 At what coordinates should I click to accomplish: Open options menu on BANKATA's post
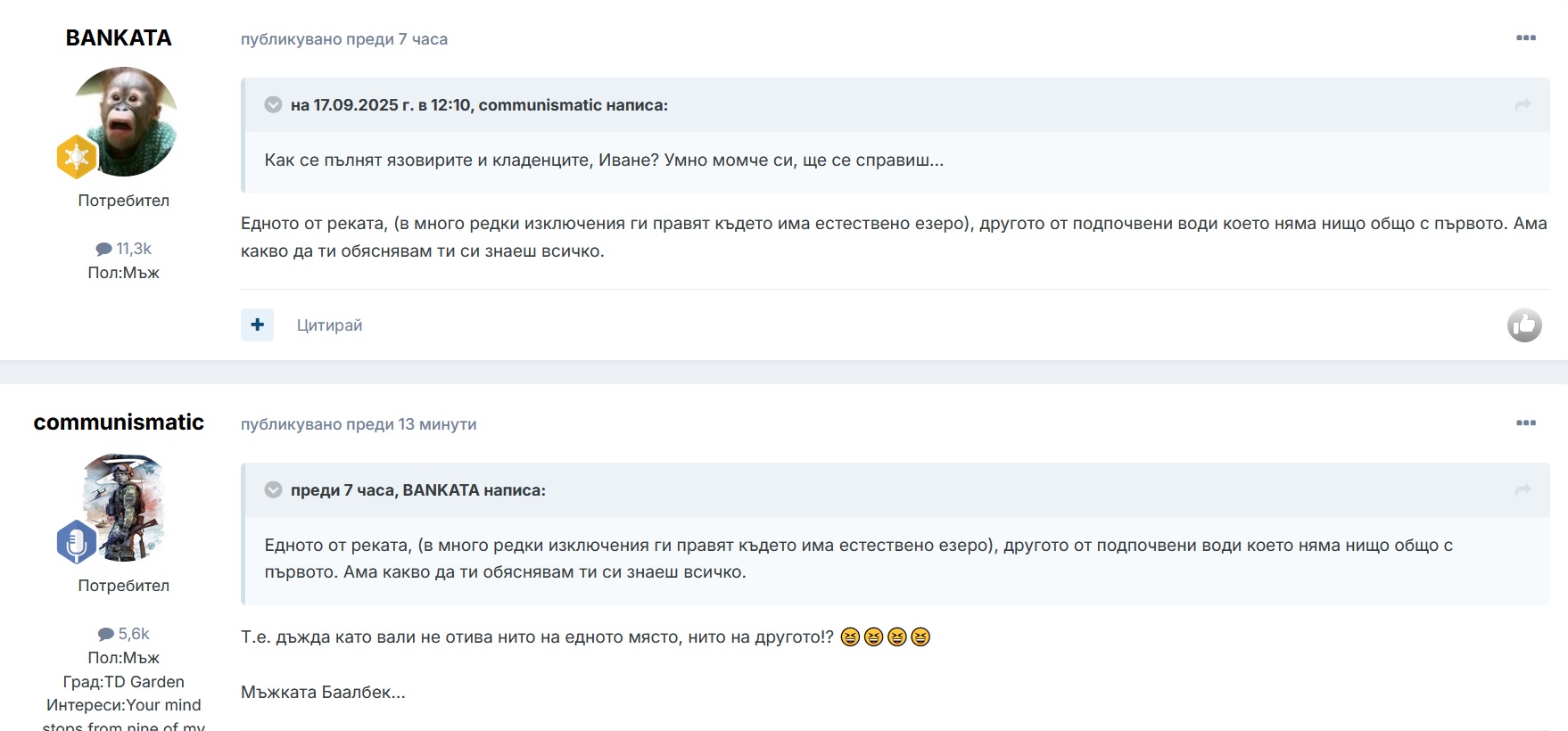(1525, 38)
